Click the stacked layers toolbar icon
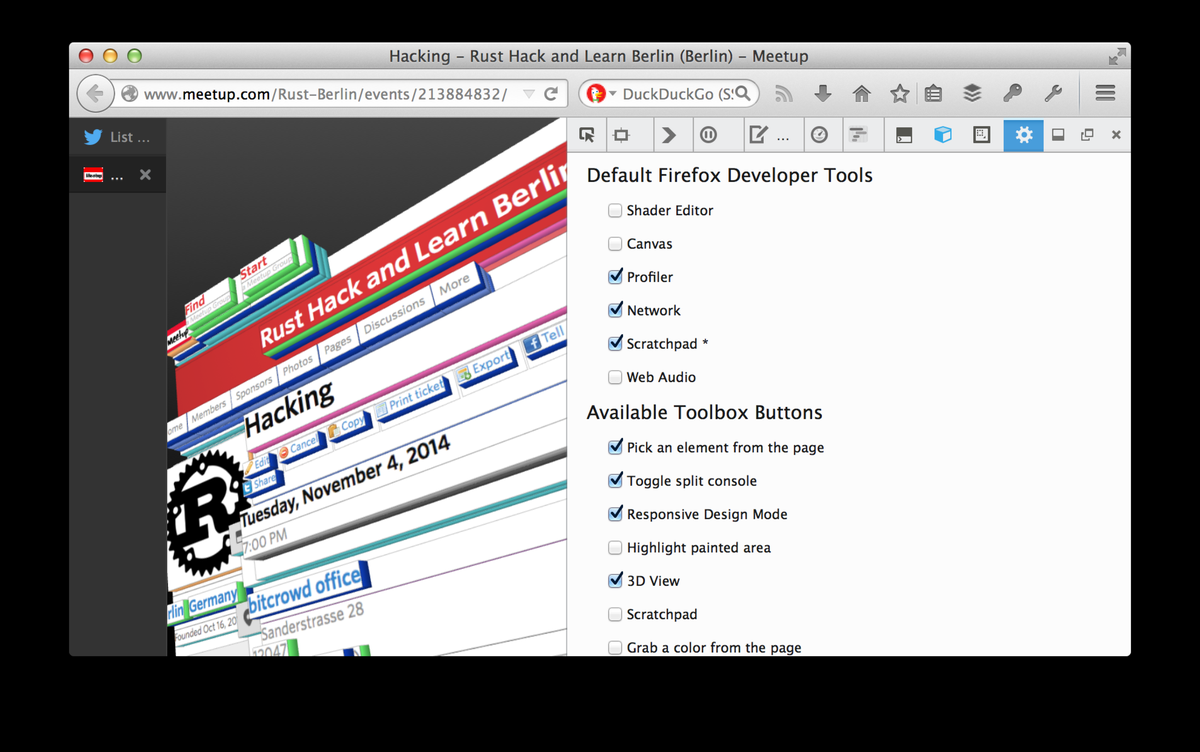 coord(972,94)
